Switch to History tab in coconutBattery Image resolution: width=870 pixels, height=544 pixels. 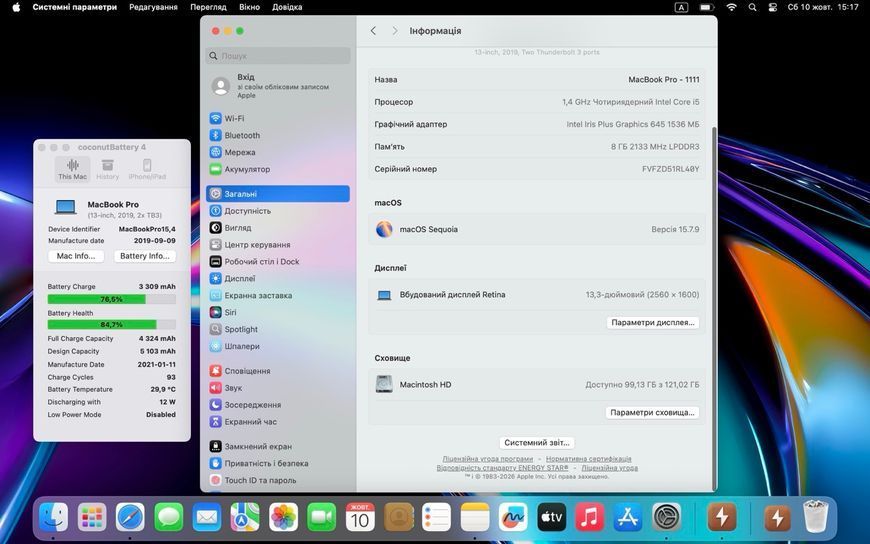point(108,169)
